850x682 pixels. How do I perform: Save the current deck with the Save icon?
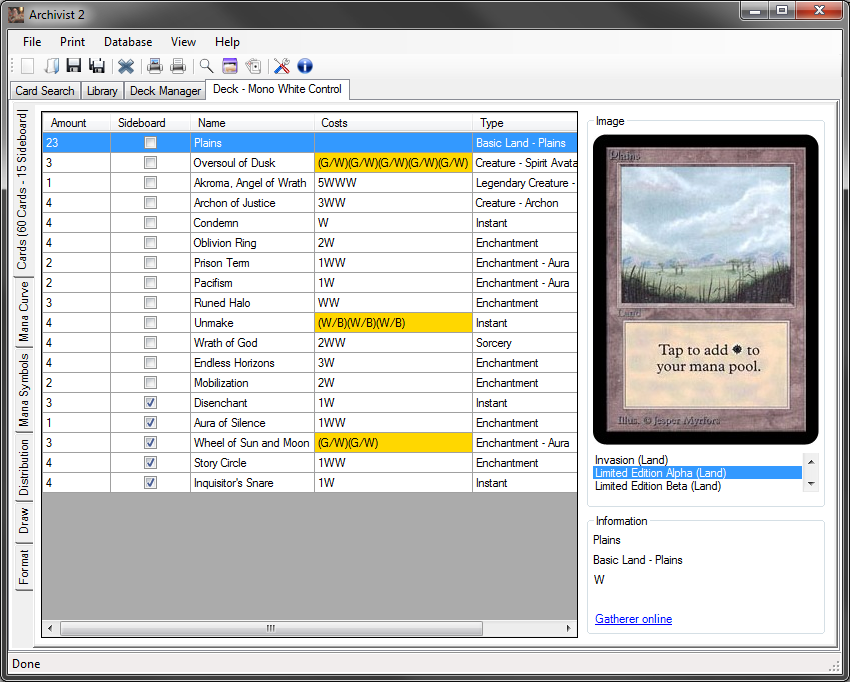74,66
